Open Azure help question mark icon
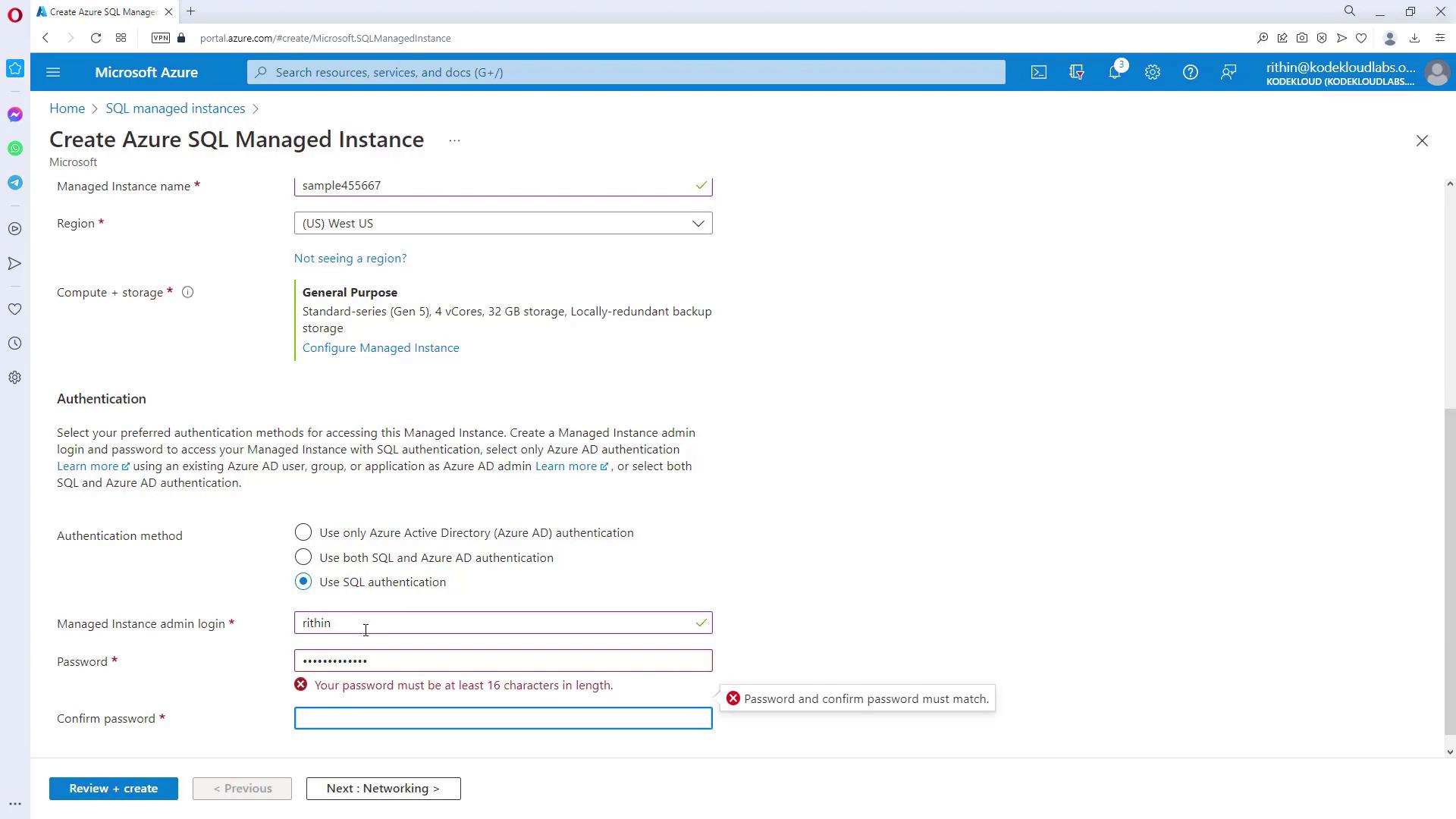The width and height of the screenshot is (1456, 819). (x=1190, y=73)
